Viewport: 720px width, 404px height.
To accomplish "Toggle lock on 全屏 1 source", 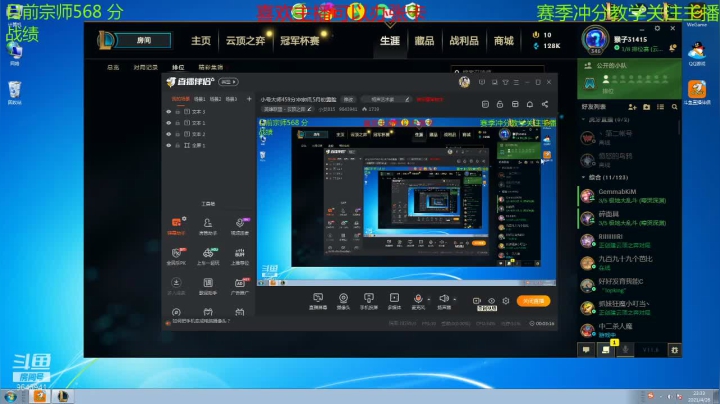I will pyautogui.click(x=178, y=145).
